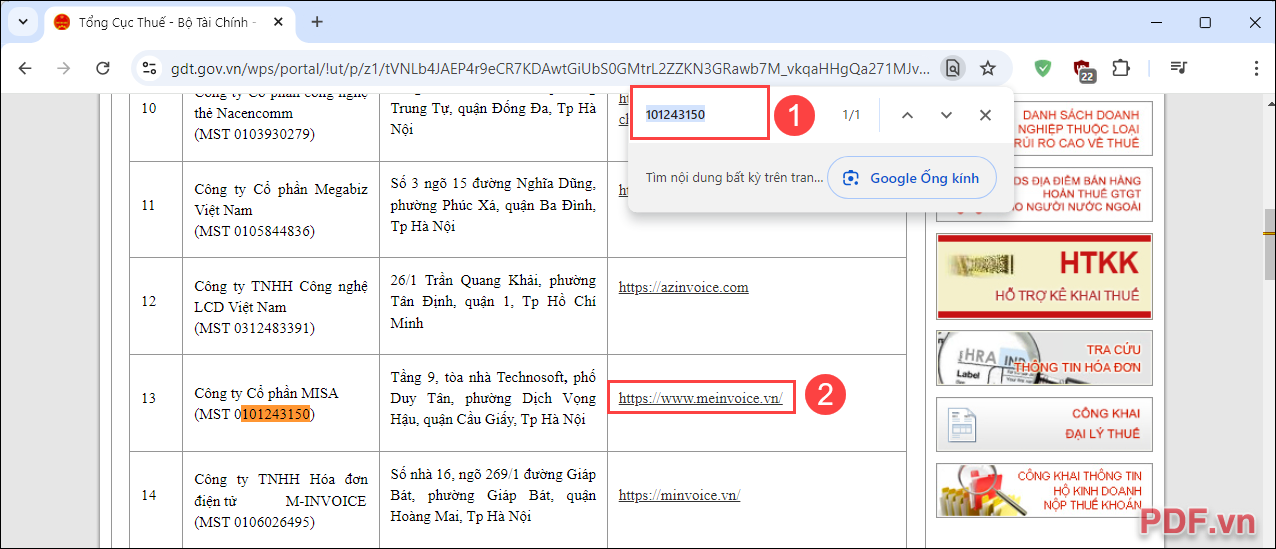Bookmark this page with the star icon
This screenshot has height=549, width=1276.
(987, 68)
